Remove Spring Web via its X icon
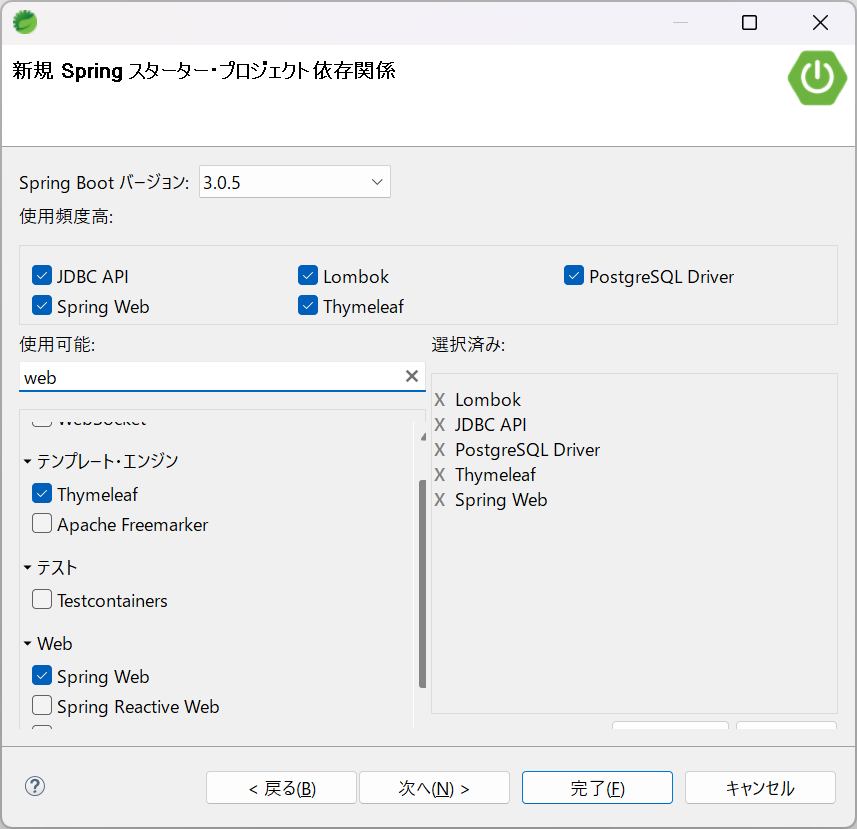This screenshot has width=857, height=829. coord(440,500)
